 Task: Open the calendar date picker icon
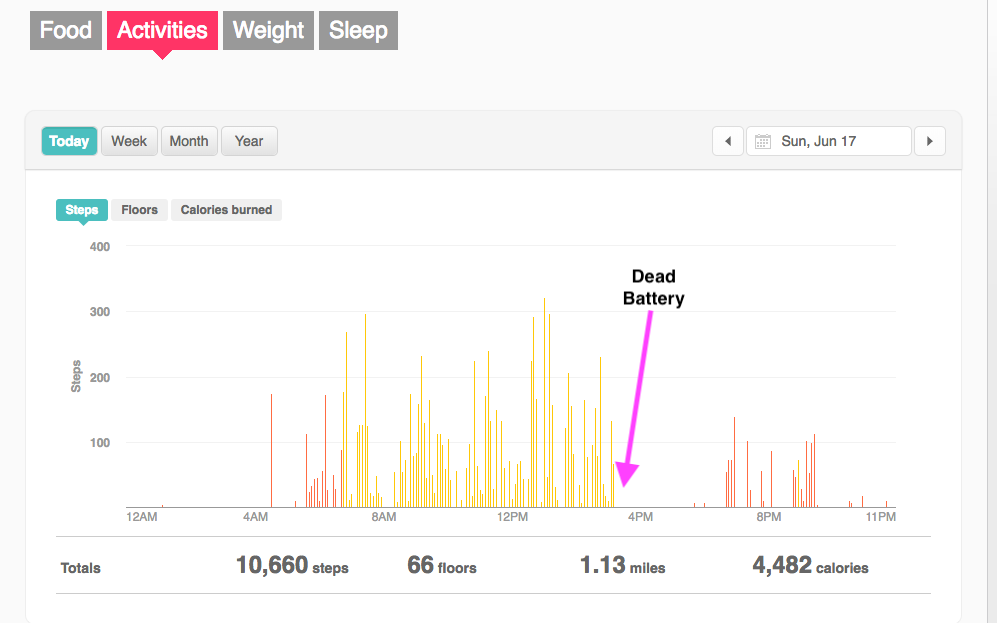pyautogui.click(x=763, y=141)
